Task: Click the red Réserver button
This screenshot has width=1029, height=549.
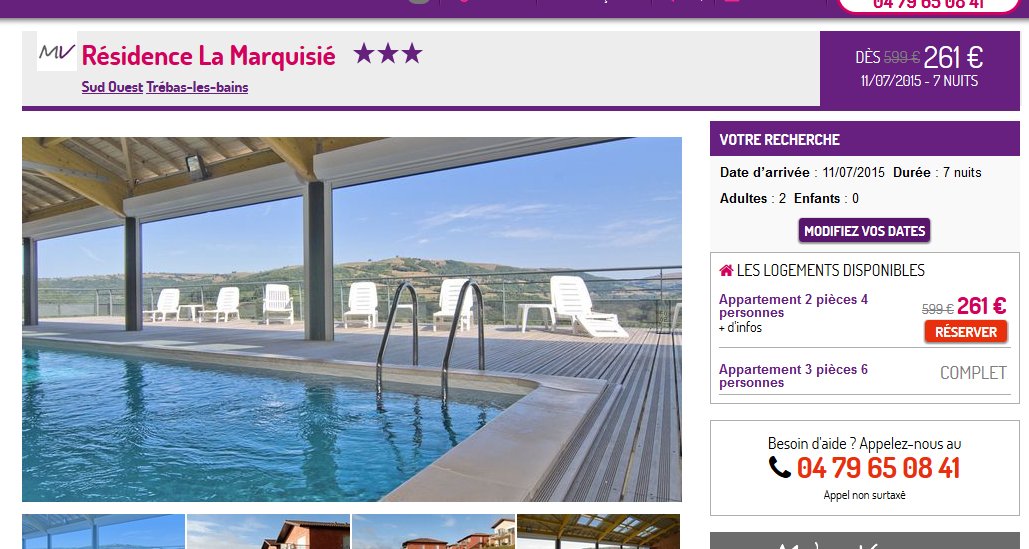Action: [965, 332]
